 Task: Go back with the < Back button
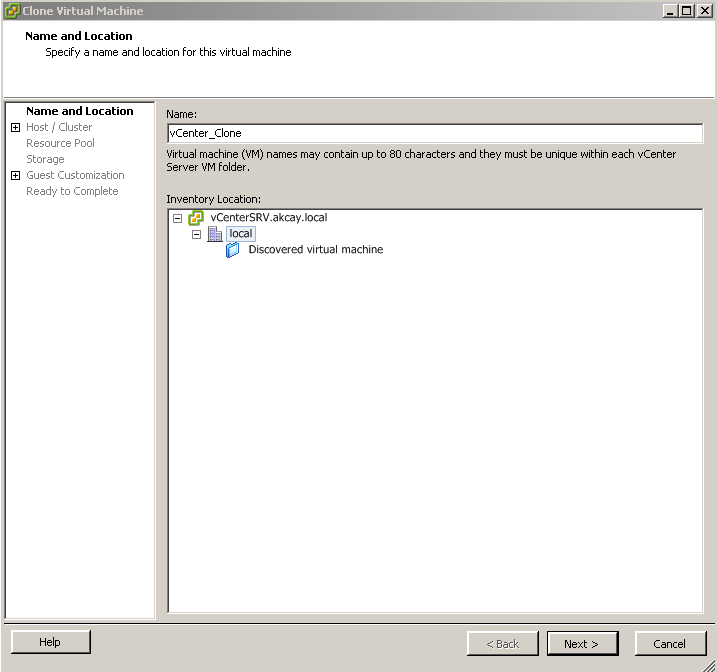click(503, 644)
